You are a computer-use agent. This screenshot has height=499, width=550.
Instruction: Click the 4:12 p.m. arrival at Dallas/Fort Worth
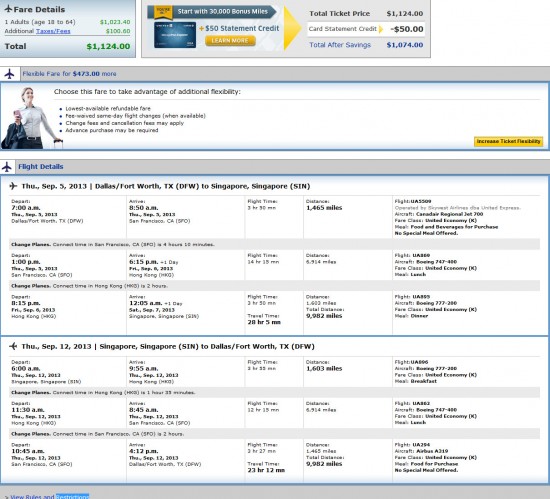pyautogui.click(x=143, y=451)
